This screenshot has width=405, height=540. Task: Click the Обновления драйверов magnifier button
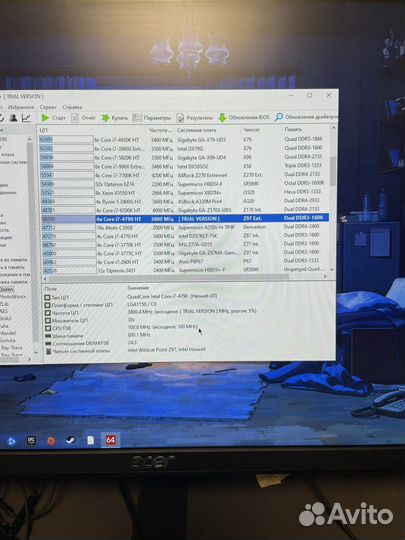tap(306, 117)
